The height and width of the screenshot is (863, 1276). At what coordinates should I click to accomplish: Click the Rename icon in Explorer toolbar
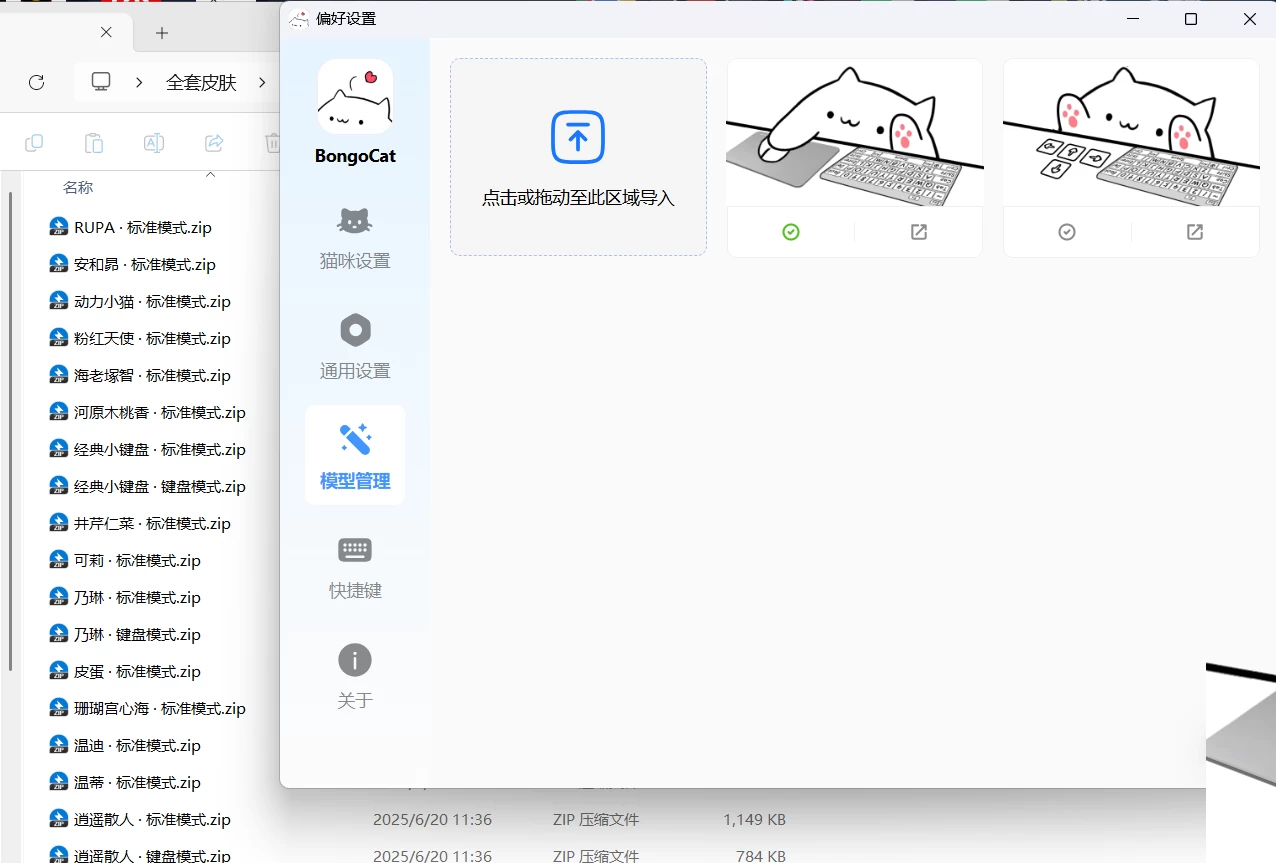pos(154,143)
